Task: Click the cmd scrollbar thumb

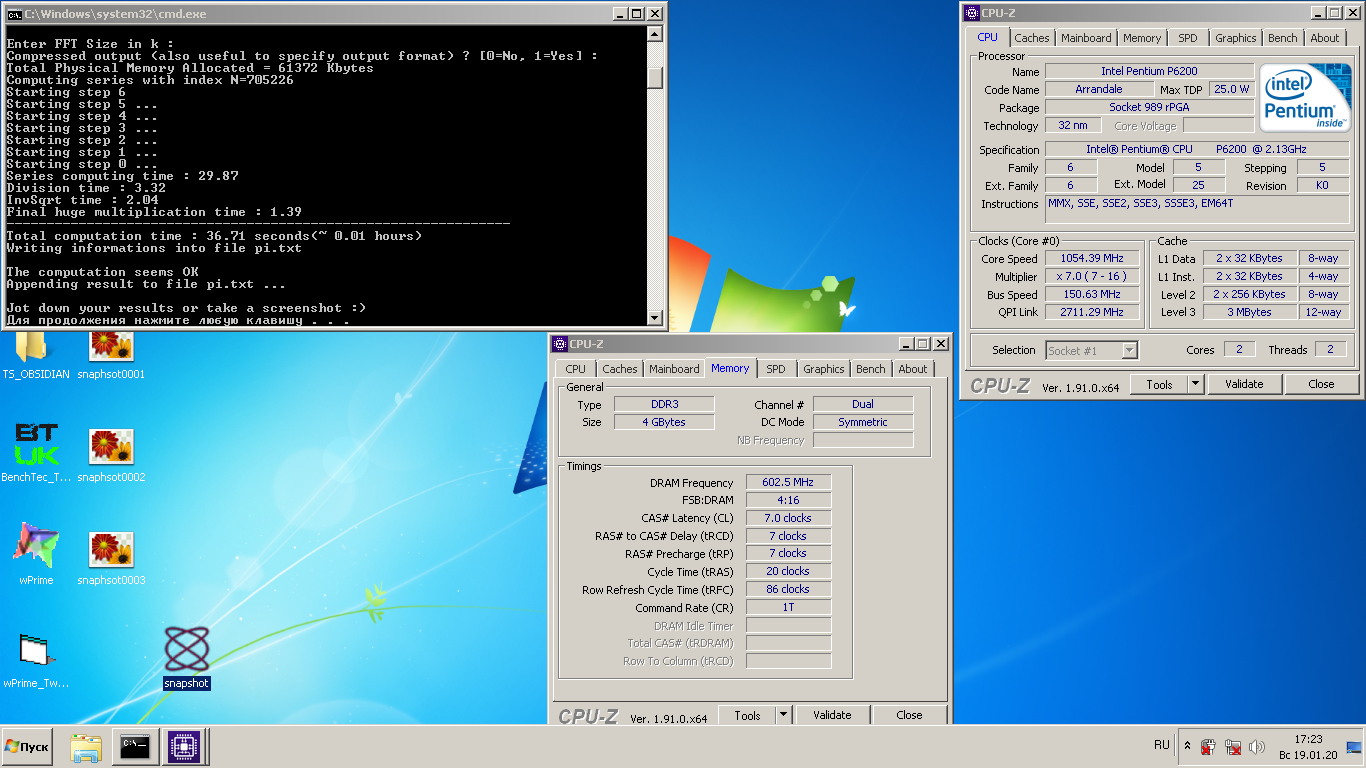Action: (654, 77)
